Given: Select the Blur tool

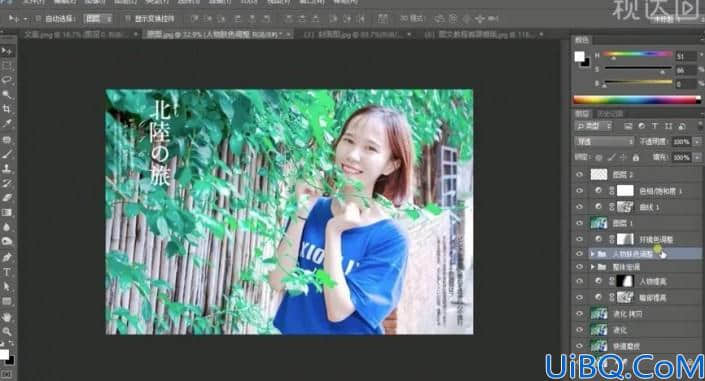Looking at the screenshot, I should click(x=7, y=227).
